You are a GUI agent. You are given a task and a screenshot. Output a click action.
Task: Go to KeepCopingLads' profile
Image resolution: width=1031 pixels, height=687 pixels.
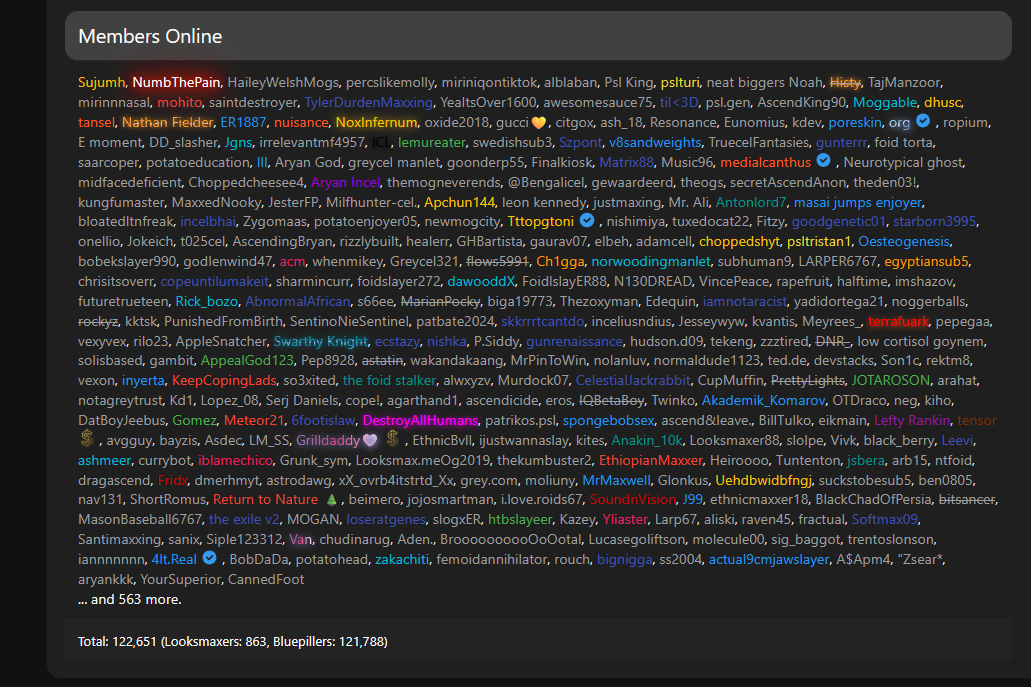coord(223,380)
